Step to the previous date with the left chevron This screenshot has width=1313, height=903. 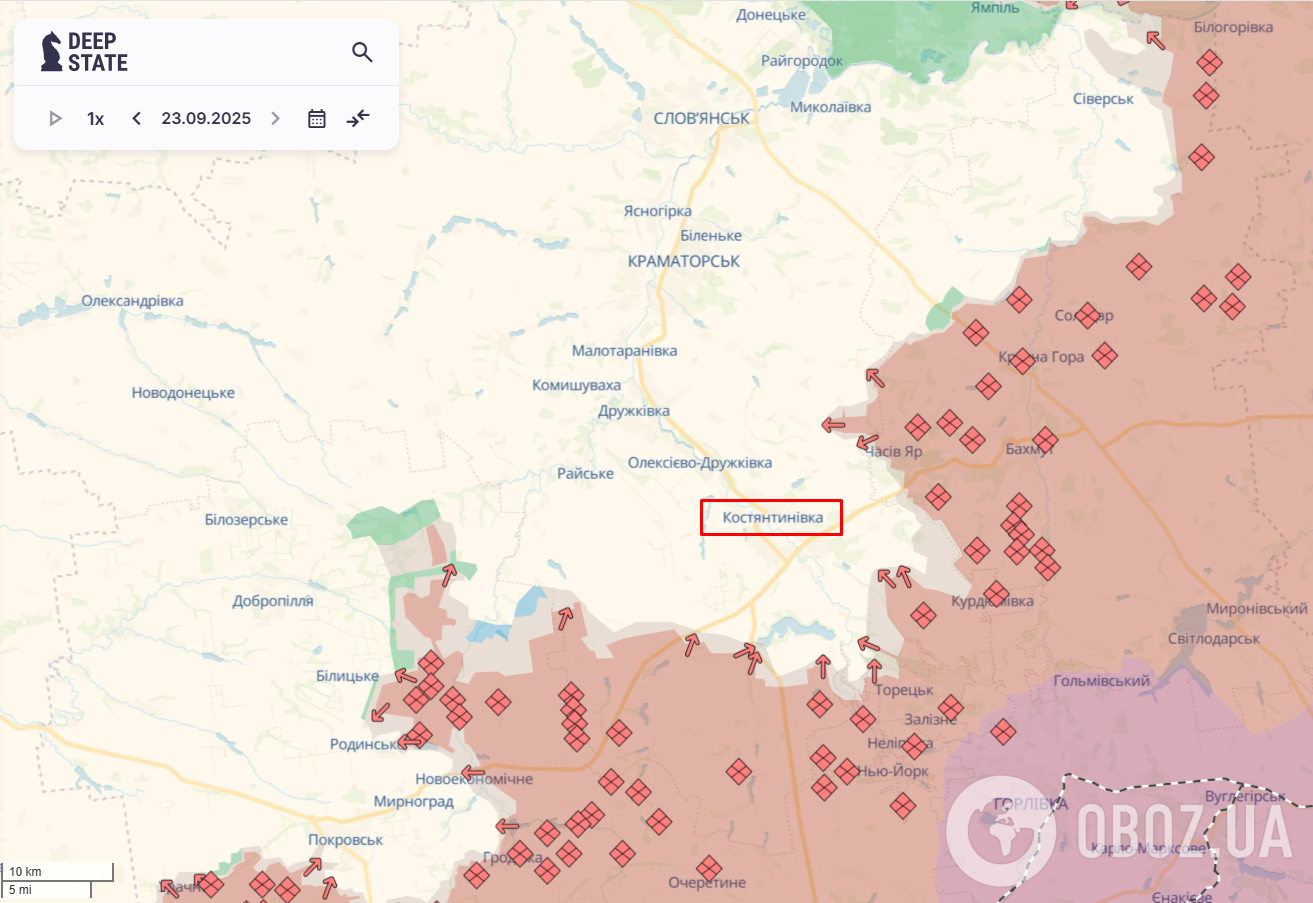136,118
